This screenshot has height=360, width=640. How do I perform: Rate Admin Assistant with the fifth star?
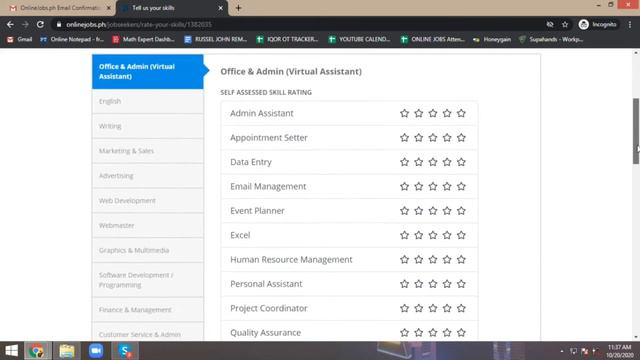pos(461,113)
